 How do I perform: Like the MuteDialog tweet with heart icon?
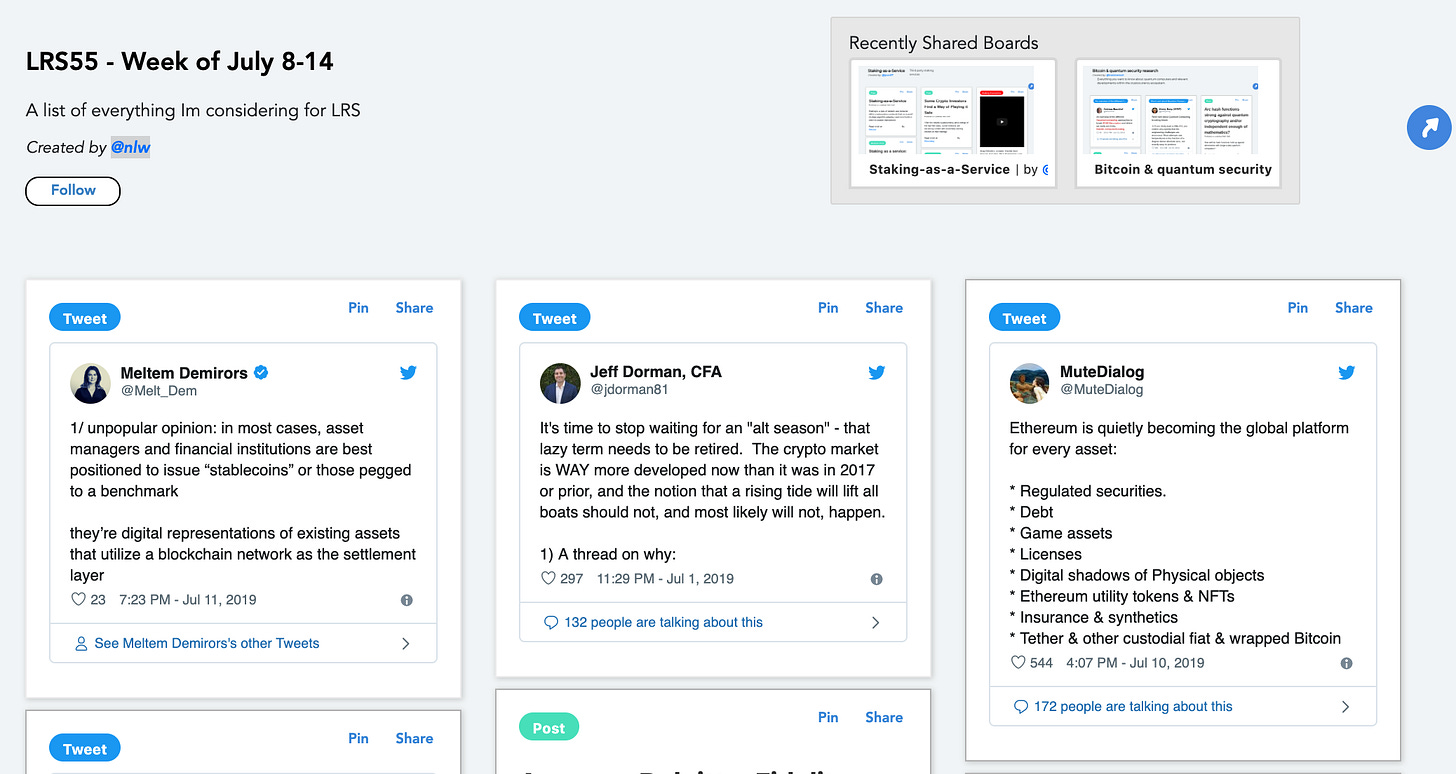pyautogui.click(x=1018, y=663)
